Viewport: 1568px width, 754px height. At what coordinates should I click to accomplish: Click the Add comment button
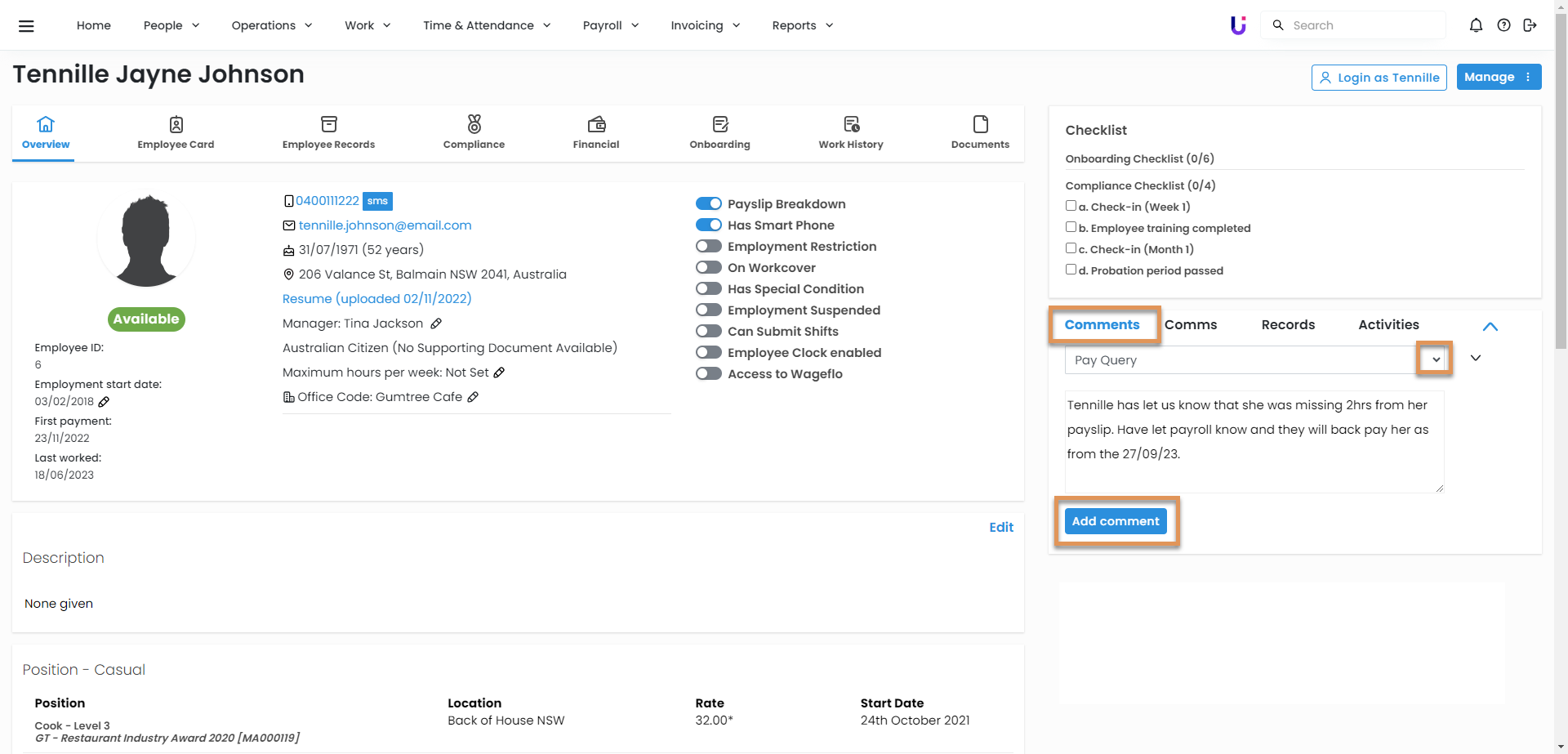[x=1115, y=521]
